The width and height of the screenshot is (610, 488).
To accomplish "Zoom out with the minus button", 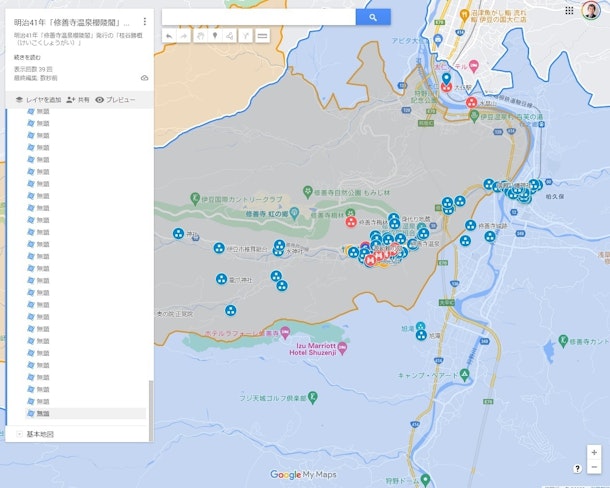I will pos(594,467).
